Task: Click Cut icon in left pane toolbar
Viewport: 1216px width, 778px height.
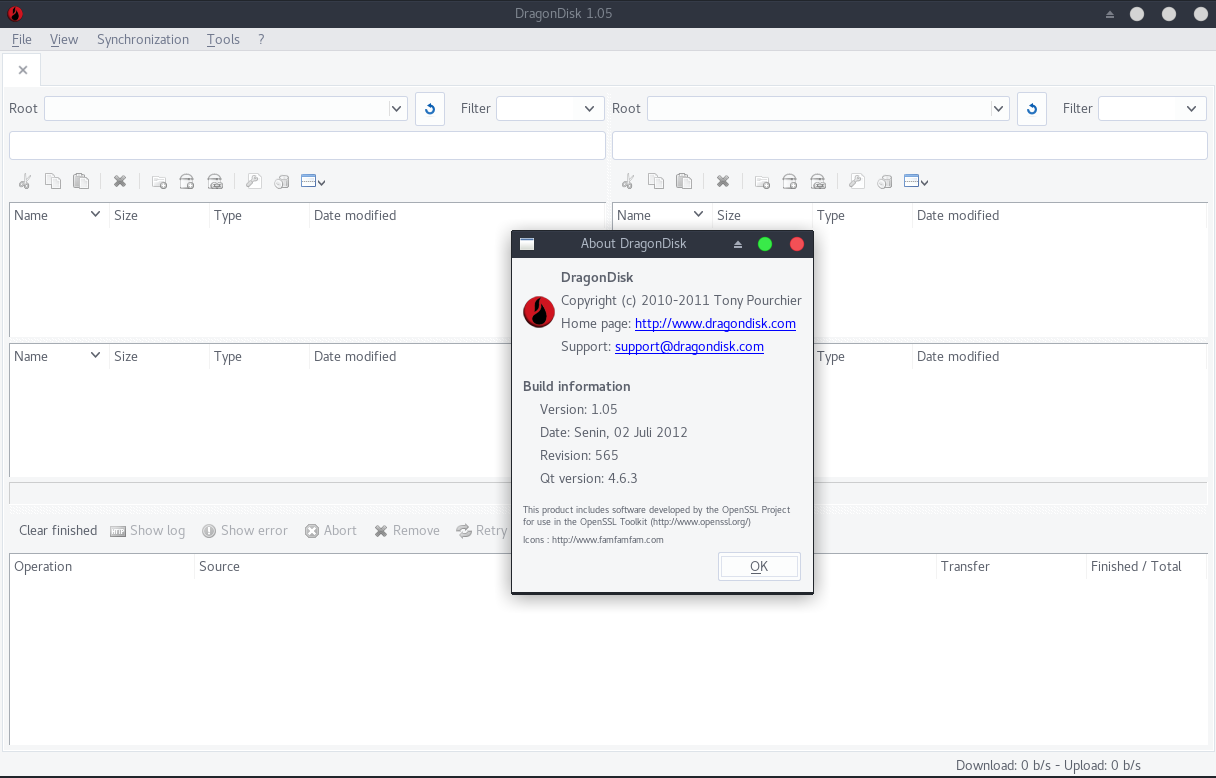Action: click(x=25, y=181)
